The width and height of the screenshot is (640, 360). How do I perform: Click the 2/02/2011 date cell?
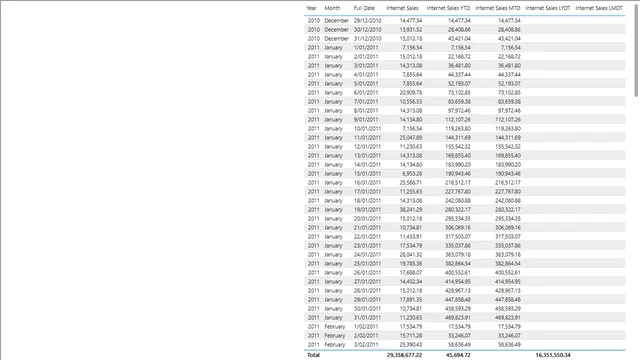click(x=366, y=336)
